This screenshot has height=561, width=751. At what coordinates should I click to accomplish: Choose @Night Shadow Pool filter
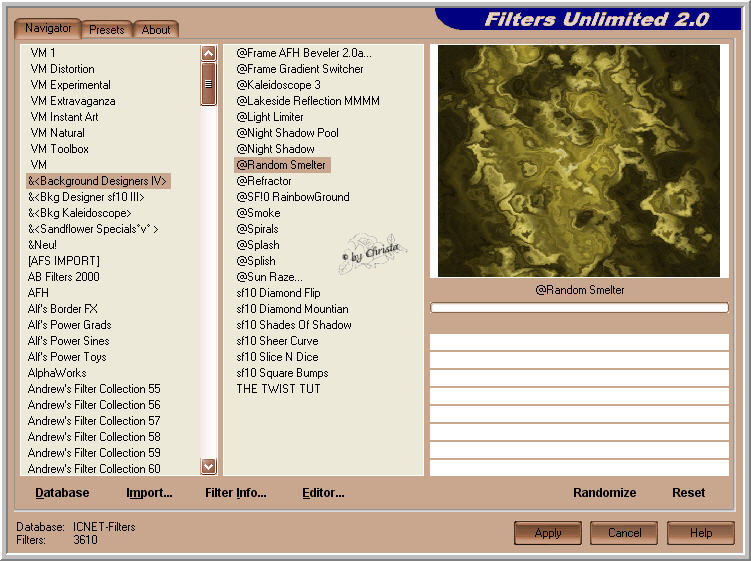coord(287,133)
